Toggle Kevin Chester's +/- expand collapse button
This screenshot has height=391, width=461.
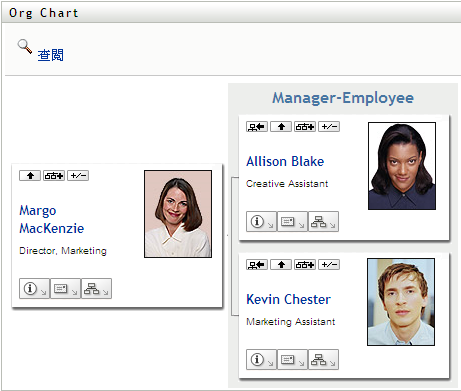tap(329, 265)
